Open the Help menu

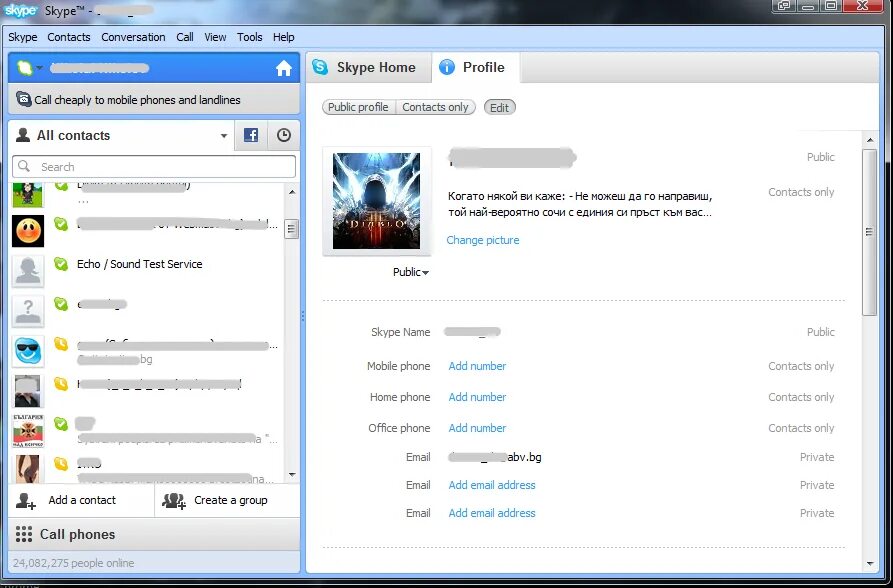click(284, 37)
